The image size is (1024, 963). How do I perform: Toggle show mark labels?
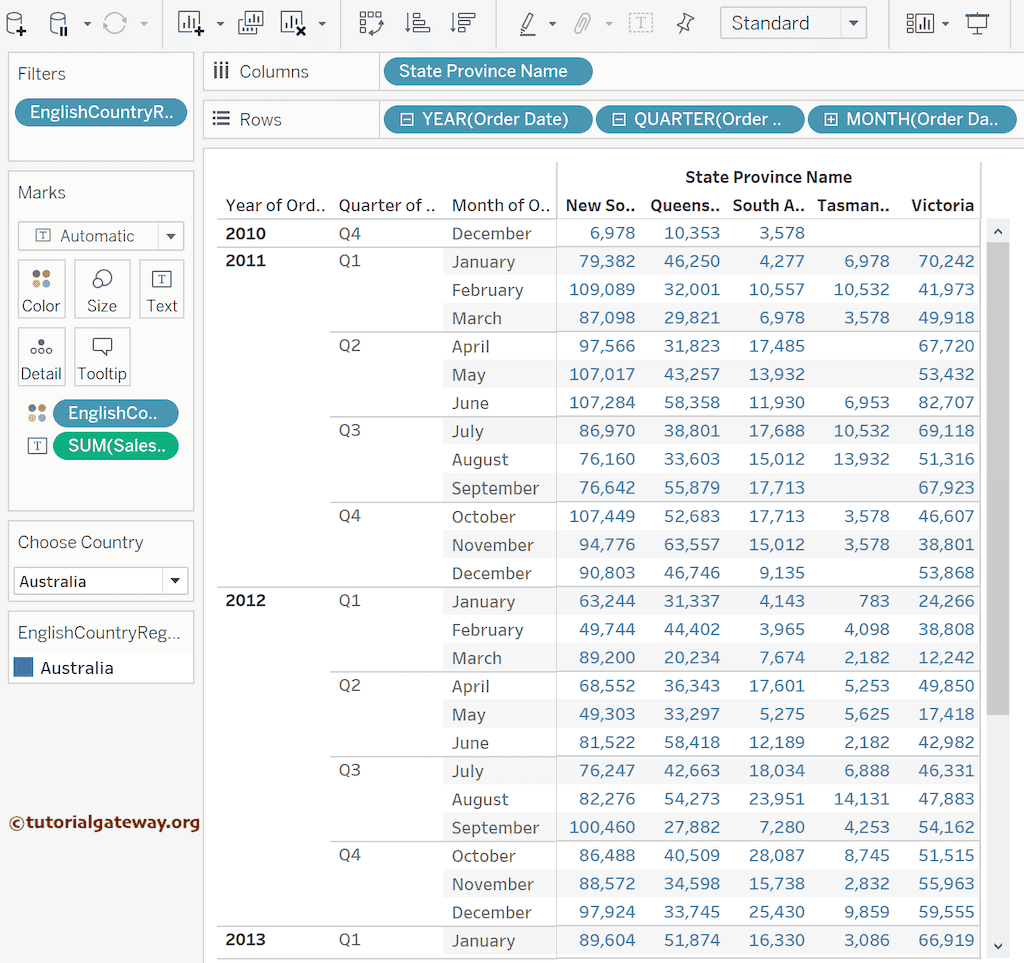tap(640, 22)
